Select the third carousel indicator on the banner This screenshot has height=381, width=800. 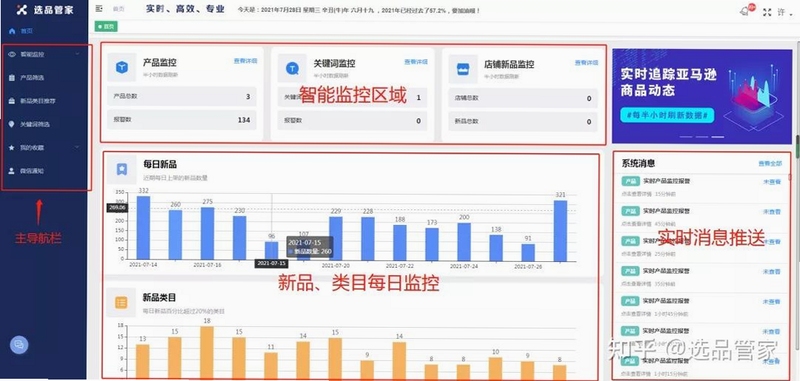point(718,137)
